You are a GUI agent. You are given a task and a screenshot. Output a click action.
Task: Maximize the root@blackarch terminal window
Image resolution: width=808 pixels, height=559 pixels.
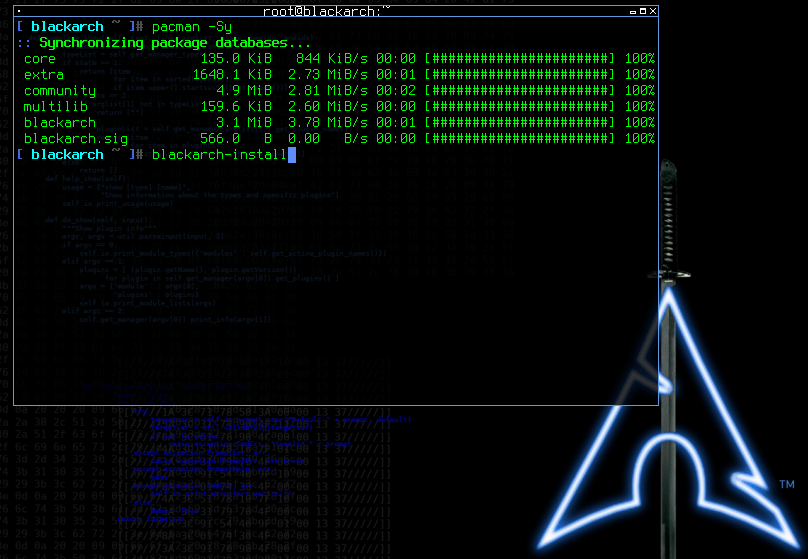643,11
